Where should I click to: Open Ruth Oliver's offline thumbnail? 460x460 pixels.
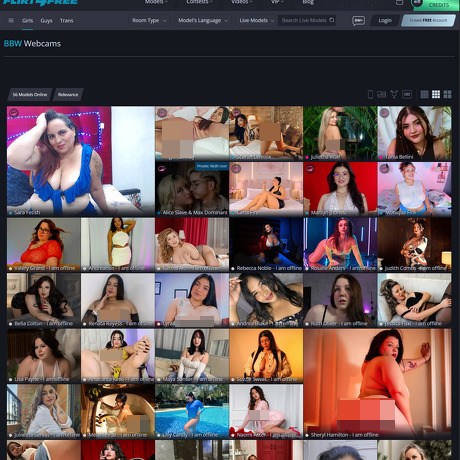pyautogui.click(x=340, y=300)
